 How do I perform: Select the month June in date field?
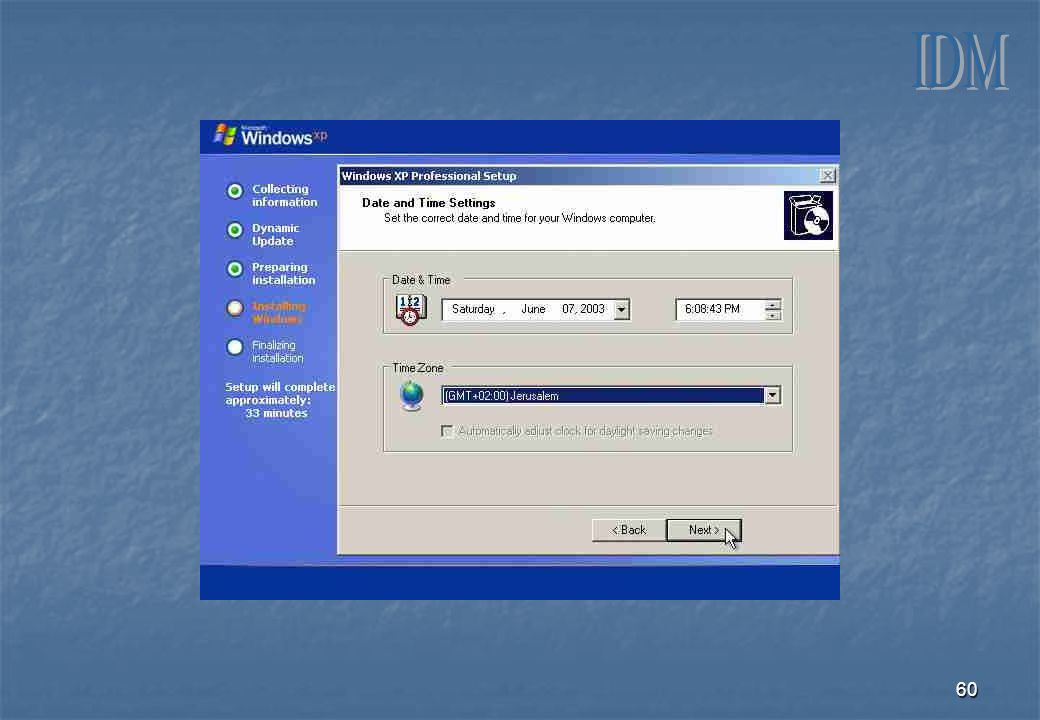533,310
